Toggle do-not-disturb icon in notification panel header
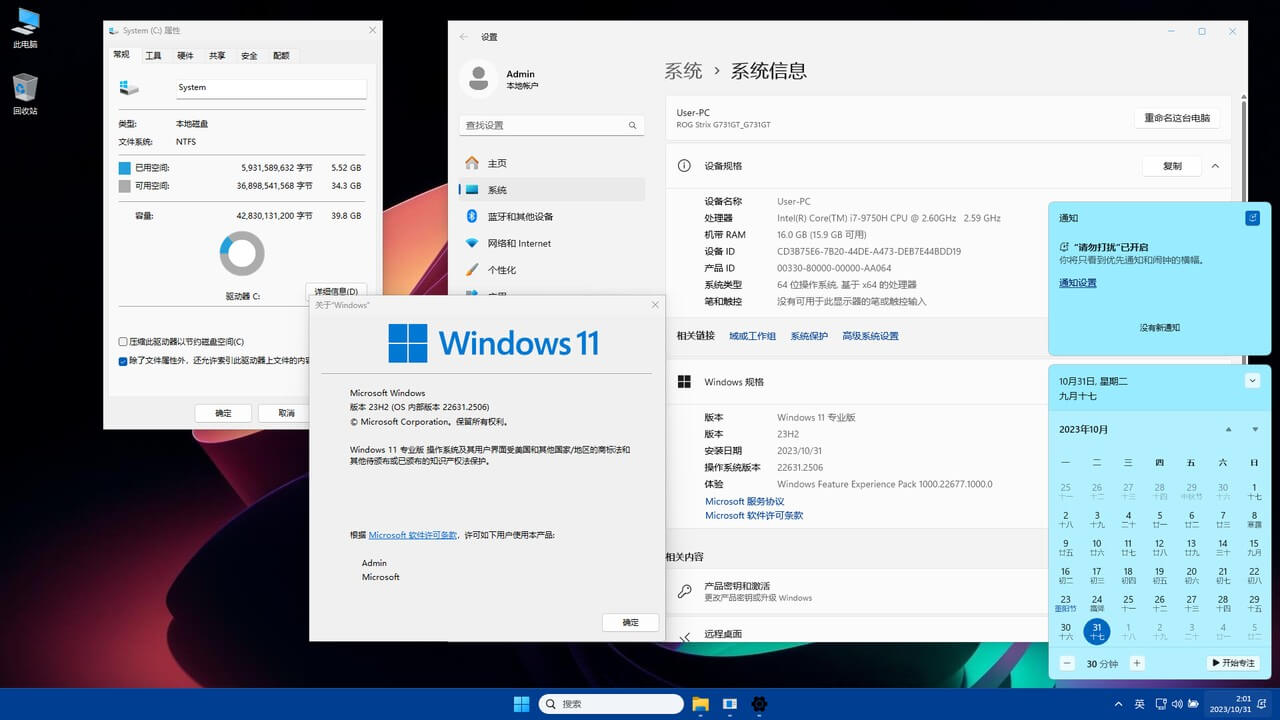 tap(1253, 218)
